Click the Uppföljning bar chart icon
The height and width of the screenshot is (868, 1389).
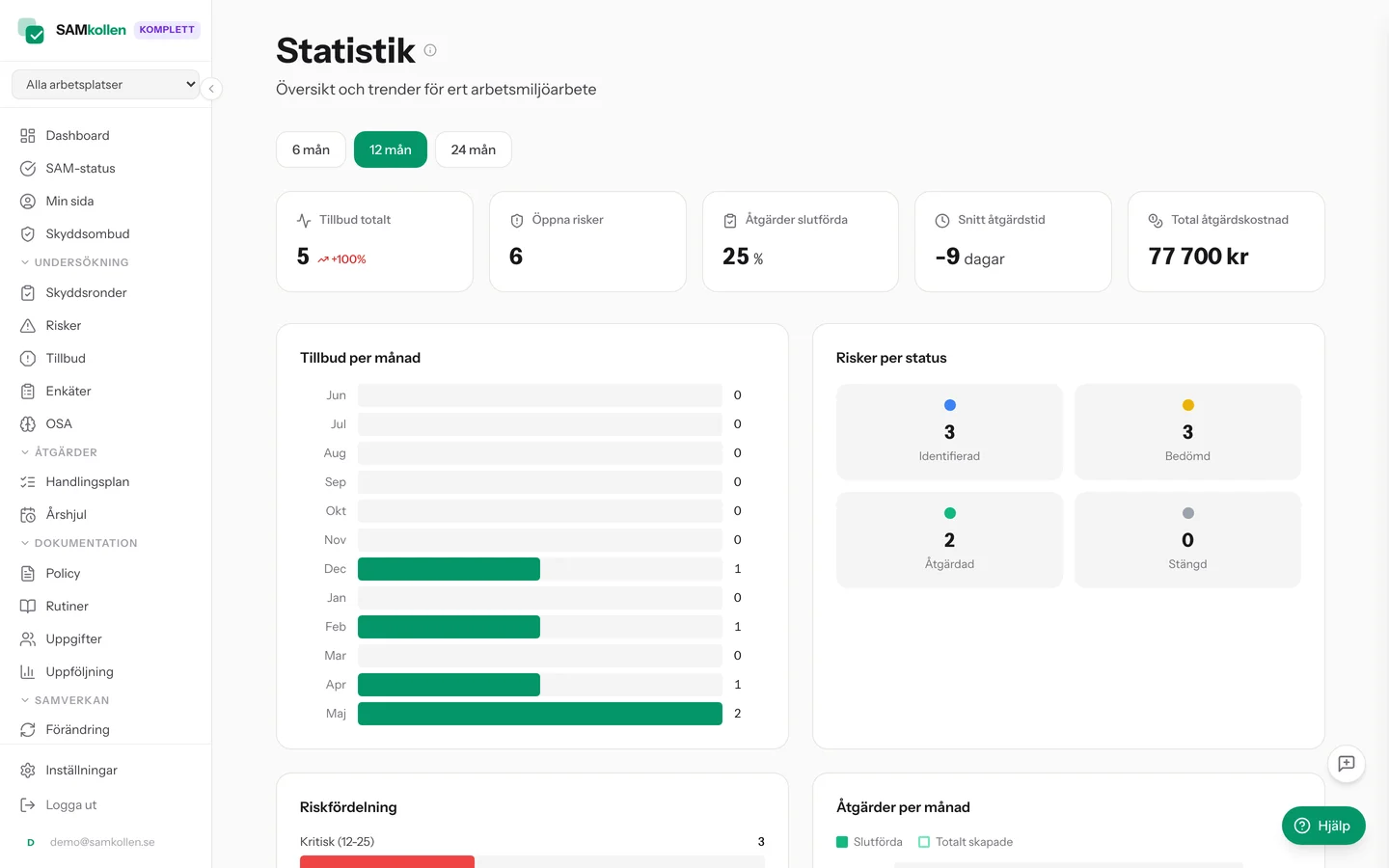coord(28,672)
